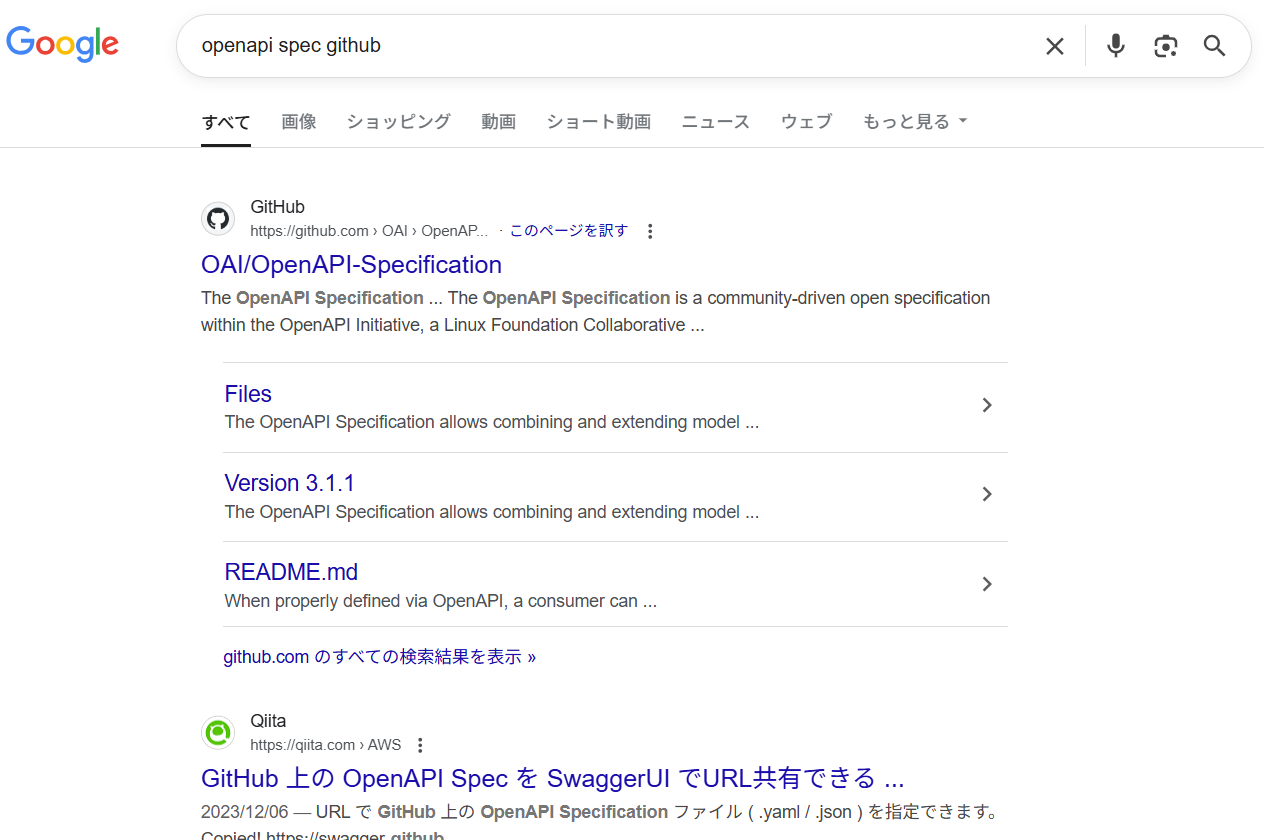
Task: Click the Google logo
Action: [62, 44]
